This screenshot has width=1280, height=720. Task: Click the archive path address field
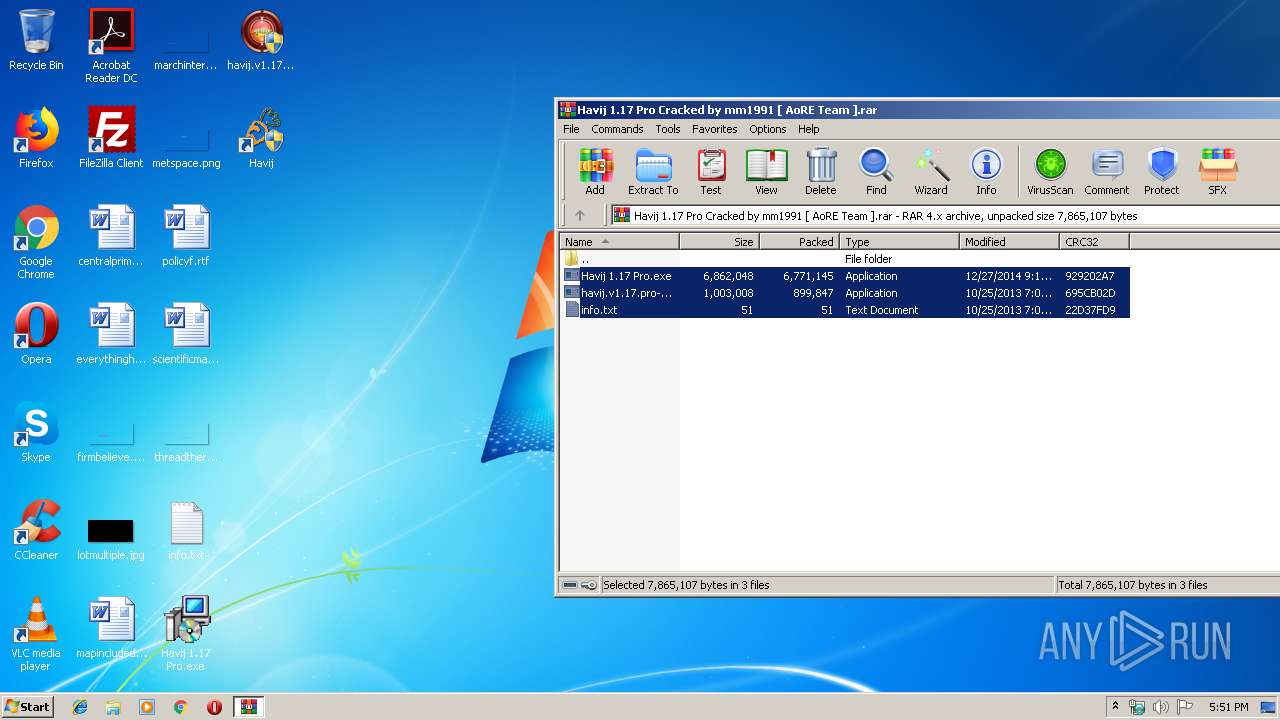coord(945,215)
